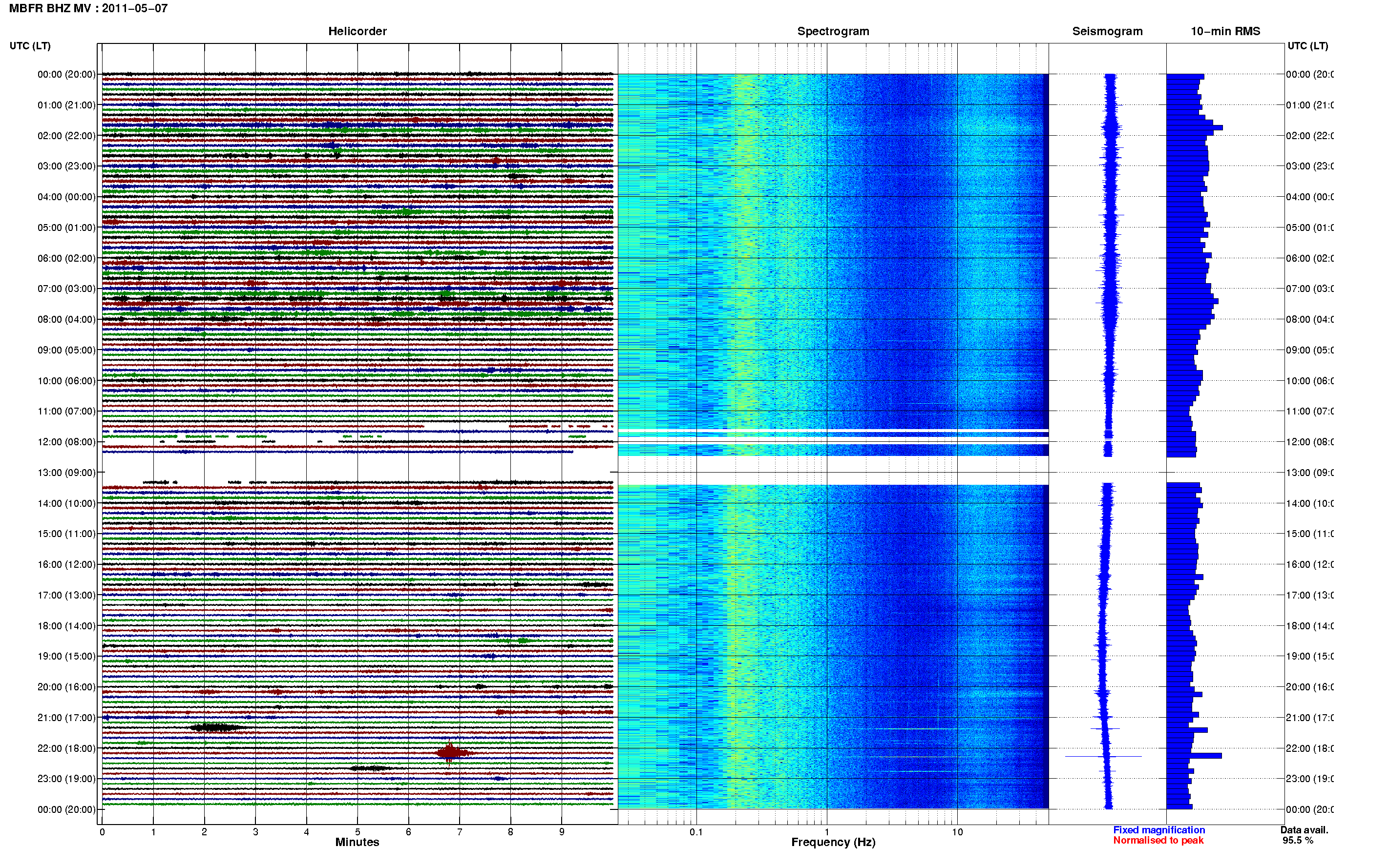Click the "8" tick on the Minutes axis
Image resolution: width=1389 pixels, height=868 pixels.
(510, 832)
